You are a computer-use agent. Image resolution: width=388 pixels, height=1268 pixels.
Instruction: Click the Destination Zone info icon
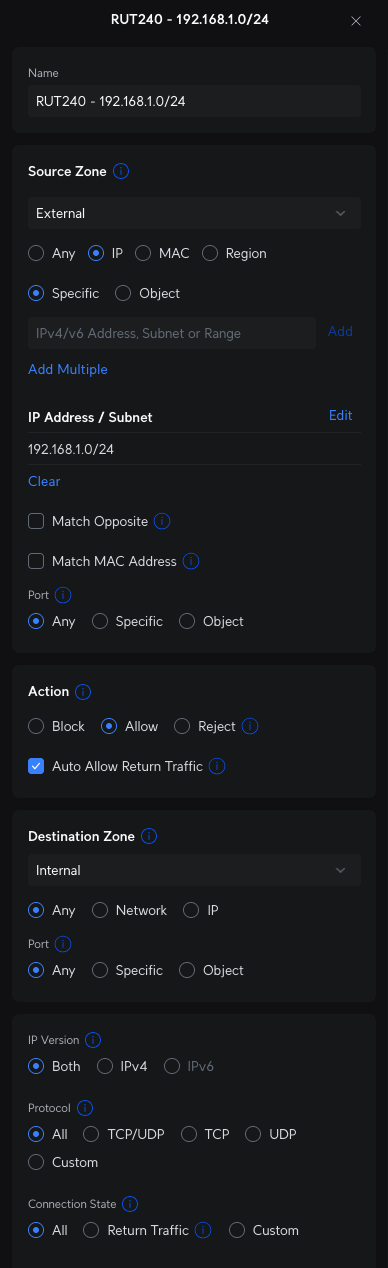tap(149, 836)
